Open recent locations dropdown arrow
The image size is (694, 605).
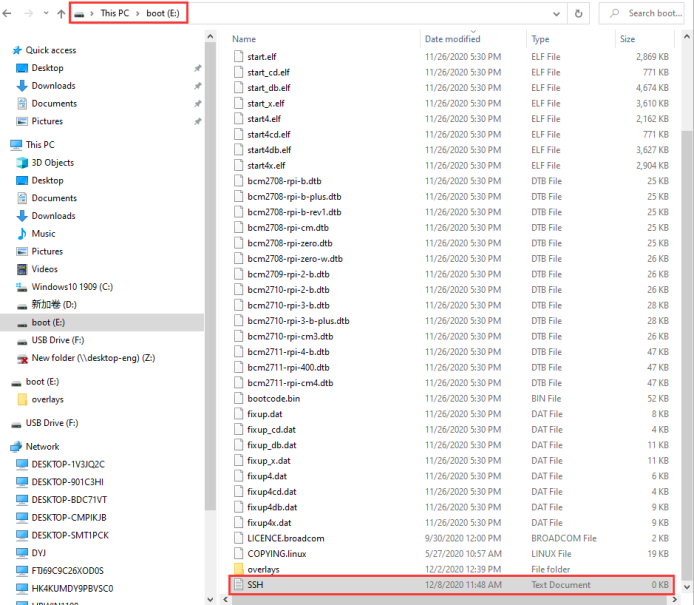(x=46, y=13)
